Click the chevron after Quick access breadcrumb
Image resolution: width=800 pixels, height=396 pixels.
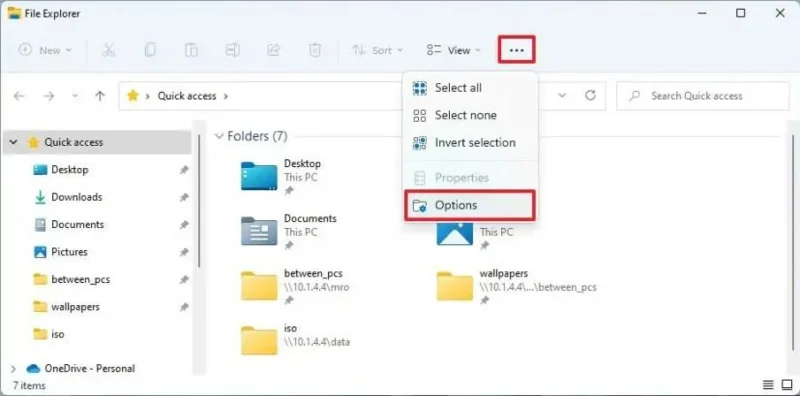[226, 96]
